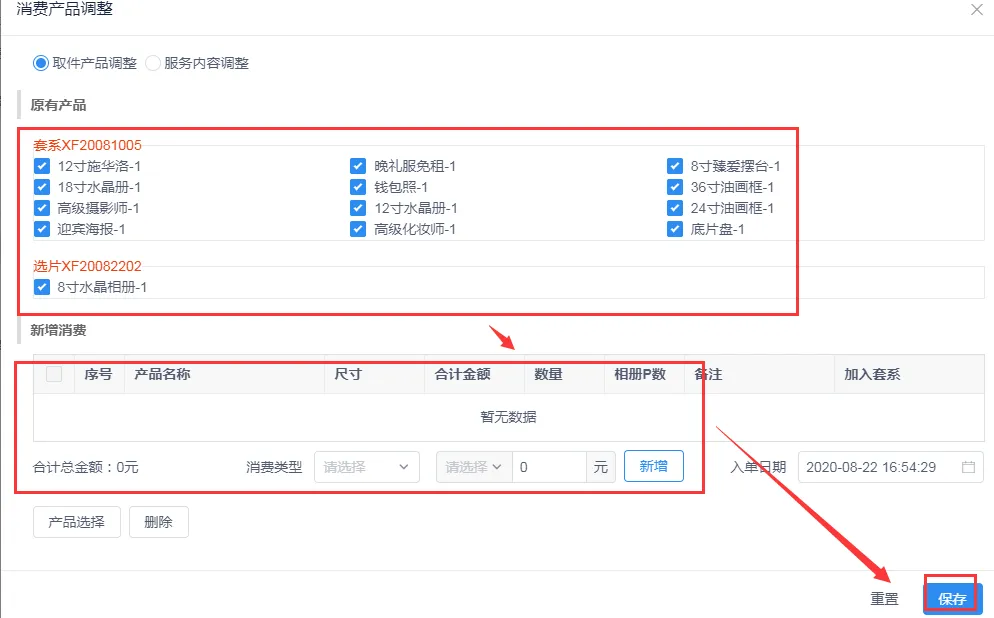Save changes with the 保存 button
Viewport: 994px width, 618px height.
click(x=952, y=599)
